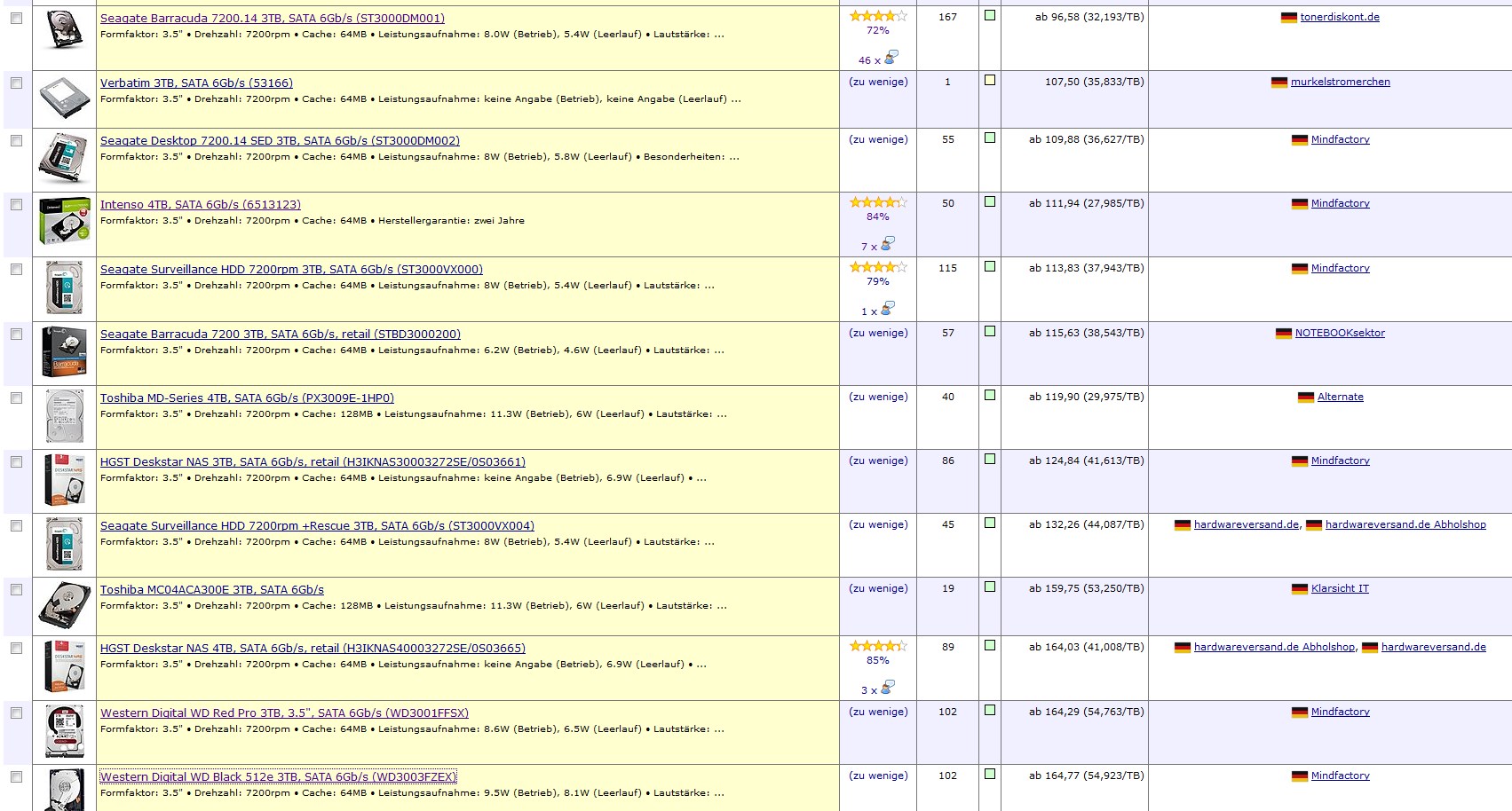1512x811 pixels.
Task: Open Seagate Barracuda retail STBD3000200 thumbnail
Action: click(x=64, y=351)
